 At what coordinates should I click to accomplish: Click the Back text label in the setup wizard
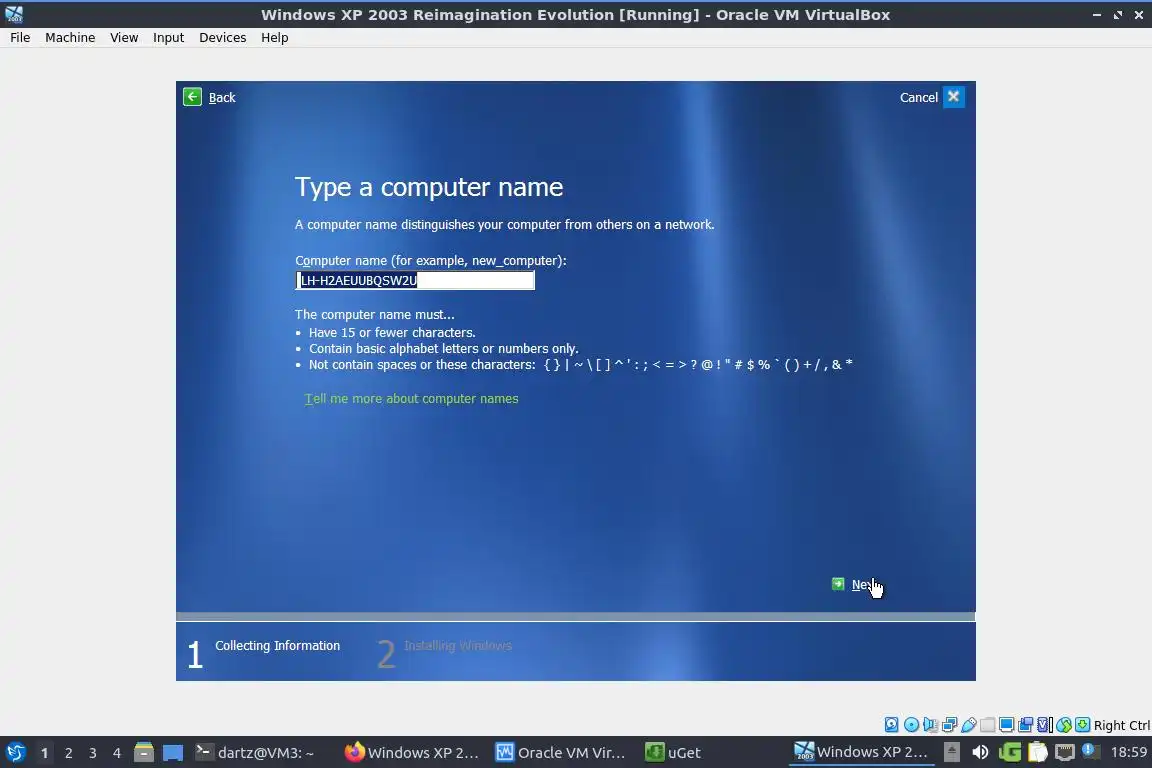tap(222, 97)
